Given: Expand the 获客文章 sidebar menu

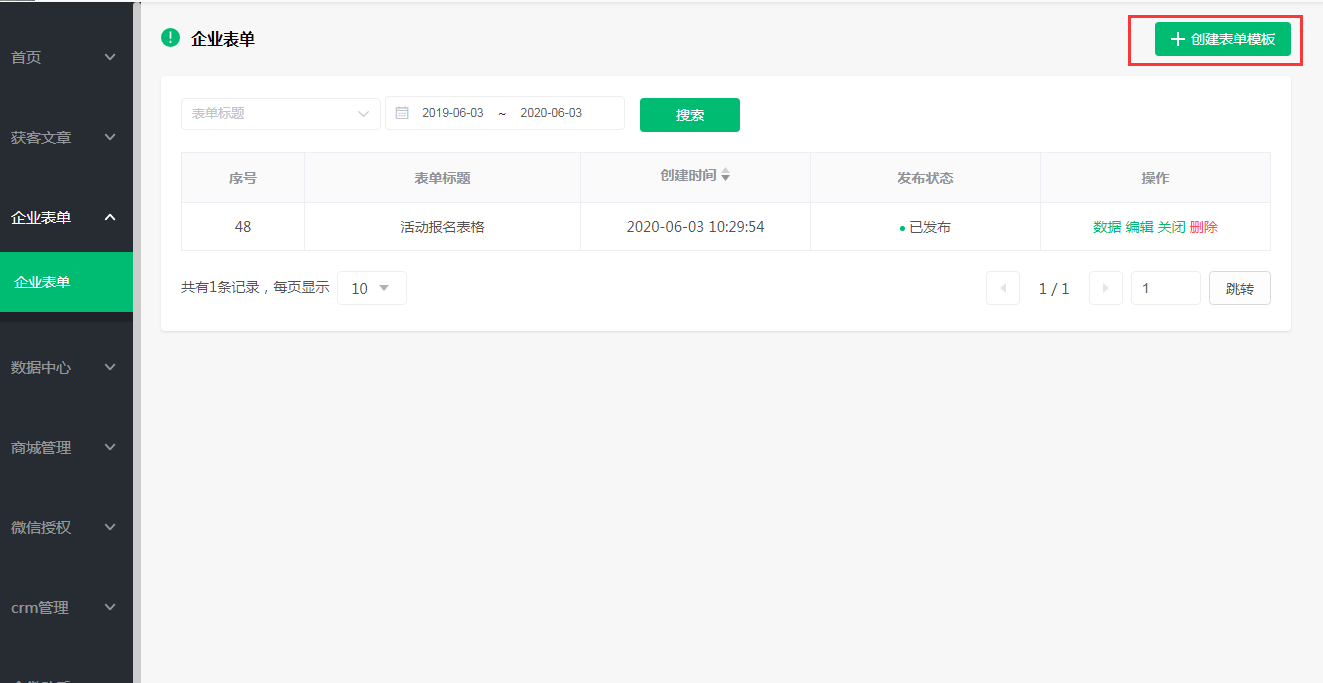Looking at the screenshot, I should tap(66, 137).
